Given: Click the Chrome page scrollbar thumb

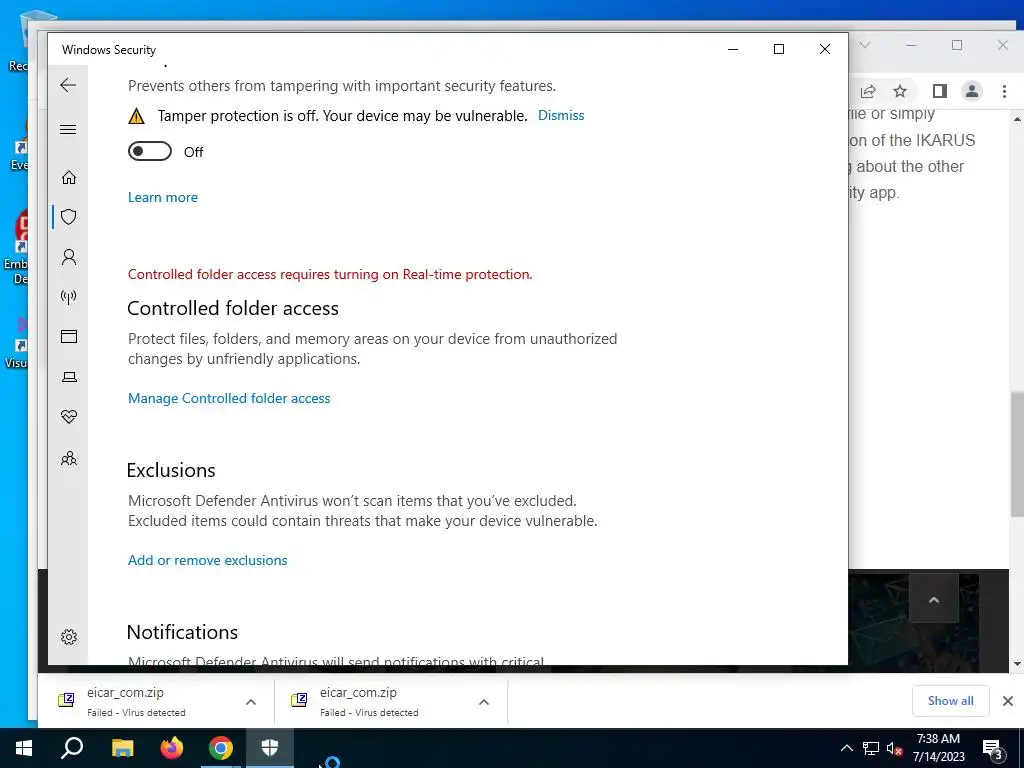Looking at the screenshot, I should pos(1017,454).
